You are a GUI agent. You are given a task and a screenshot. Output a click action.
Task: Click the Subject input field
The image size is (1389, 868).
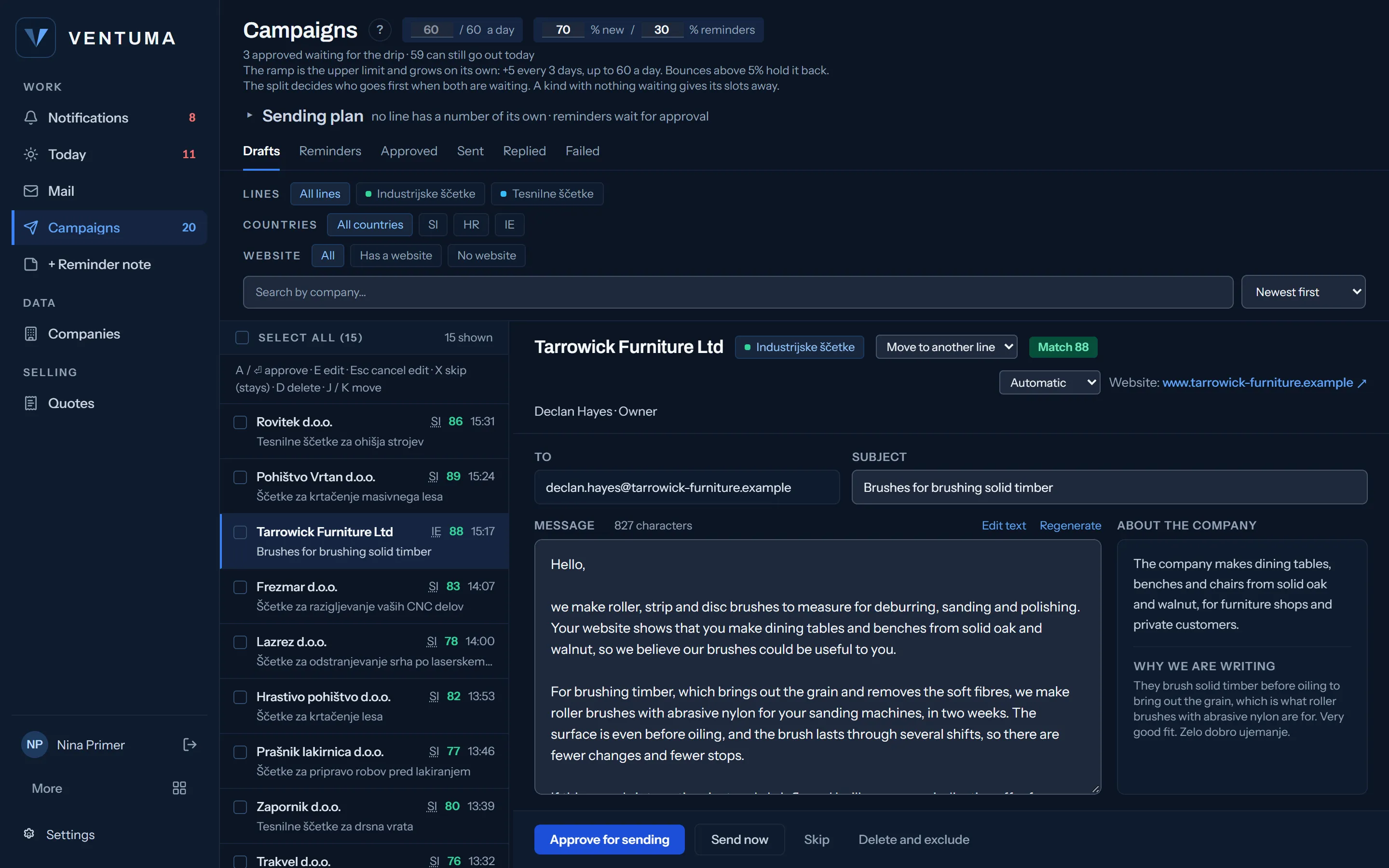(x=1109, y=488)
